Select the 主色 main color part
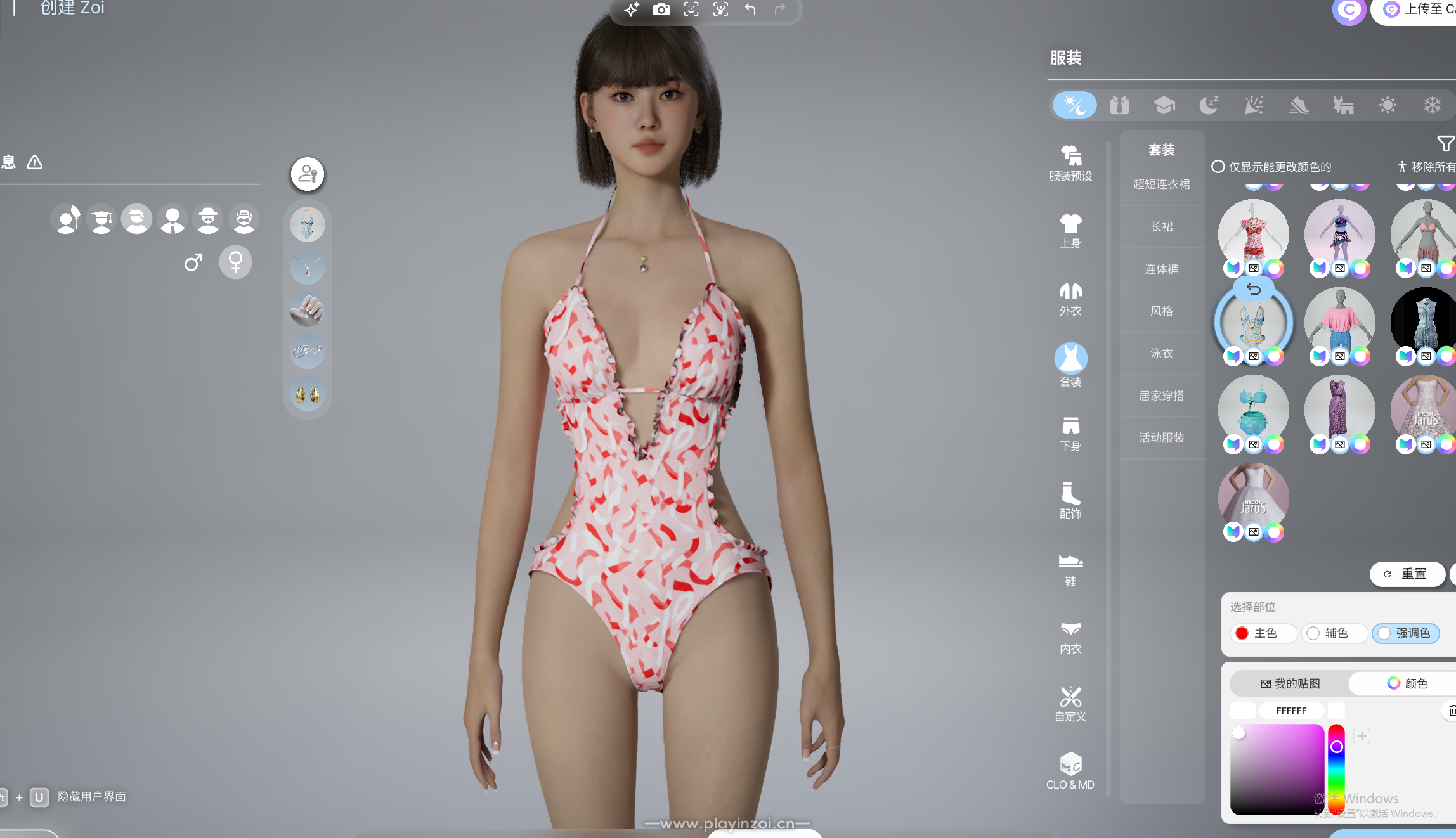This screenshot has width=1456, height=838. pyautogui.click(x=1263, y=633)
